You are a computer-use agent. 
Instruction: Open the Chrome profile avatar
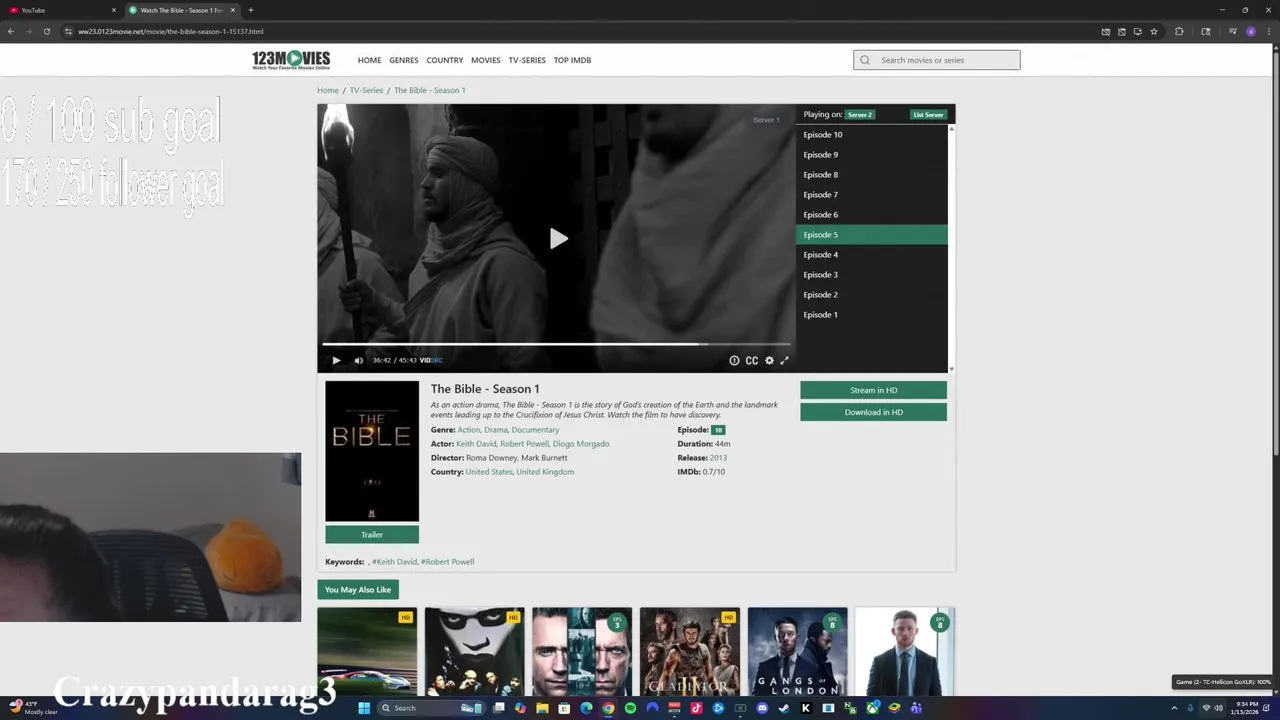coord(1251,31)
